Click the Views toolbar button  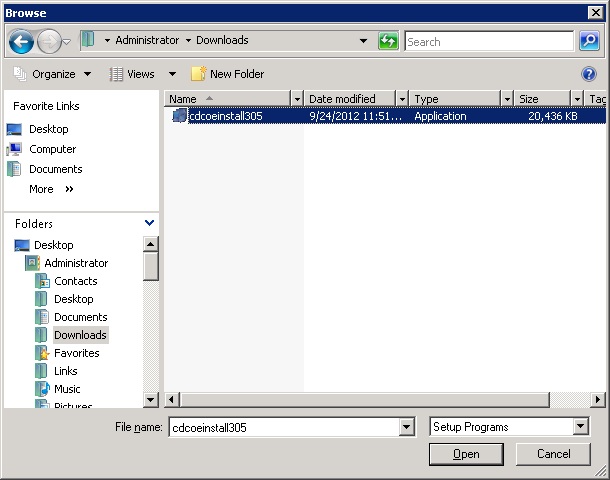click(132, 74)
